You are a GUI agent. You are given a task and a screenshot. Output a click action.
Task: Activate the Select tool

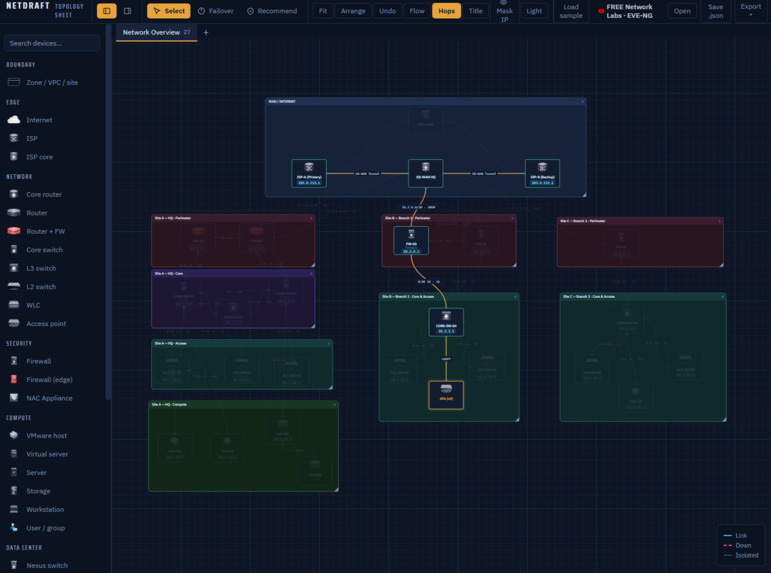tap(169, 11)
